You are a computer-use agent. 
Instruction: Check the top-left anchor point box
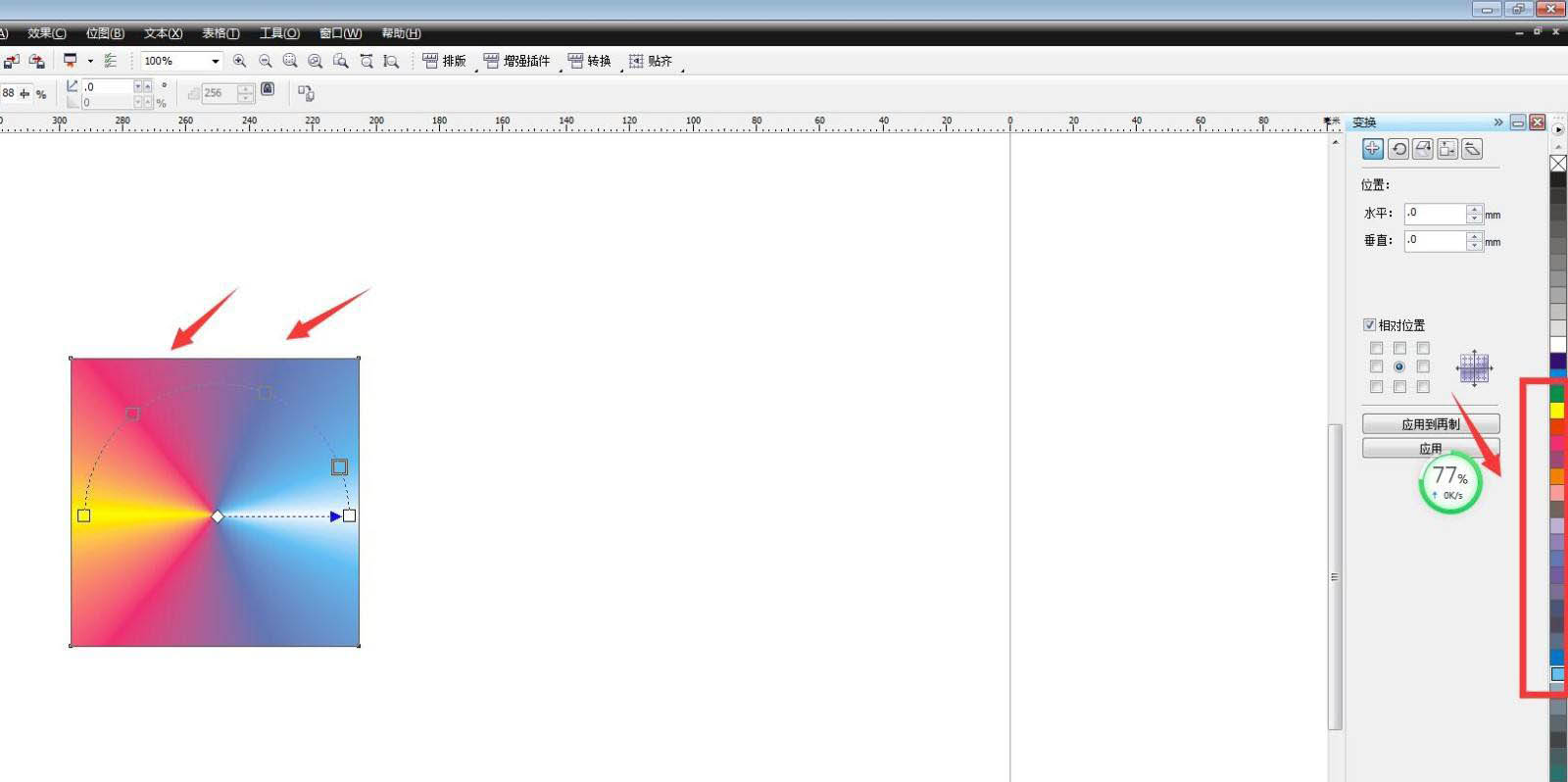tap(1376, 348)
